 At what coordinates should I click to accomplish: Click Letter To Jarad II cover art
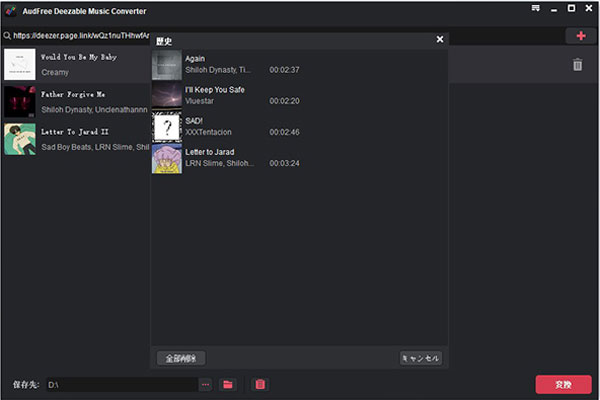point(20,139)
